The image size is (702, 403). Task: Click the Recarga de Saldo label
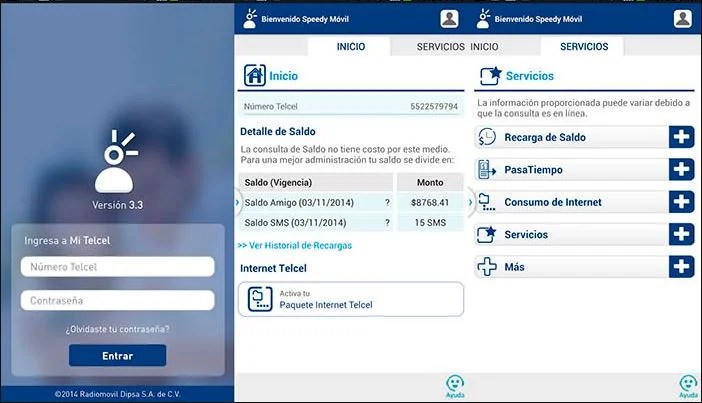click(x=545, y=137)
